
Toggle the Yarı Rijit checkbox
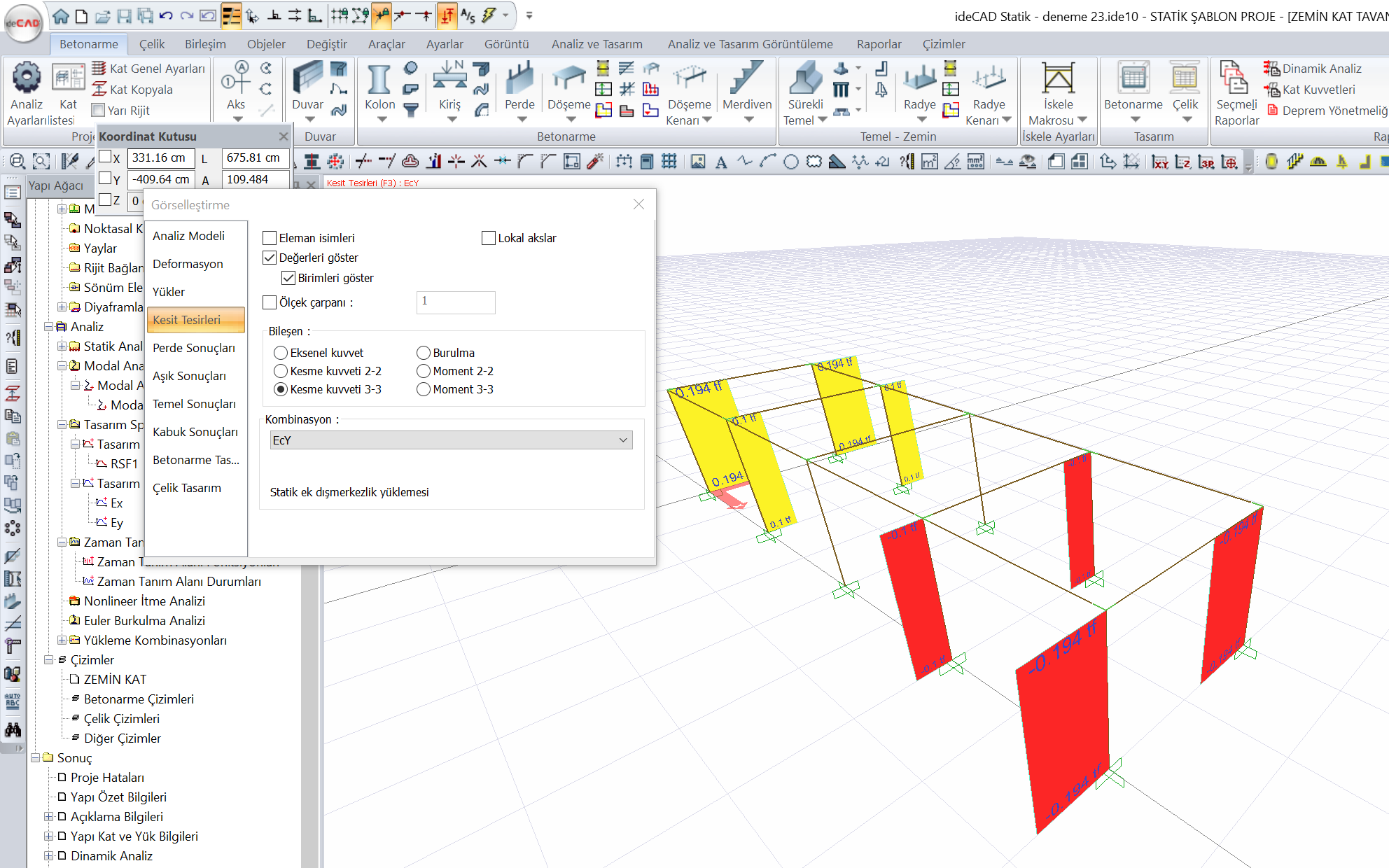(99, 111)
